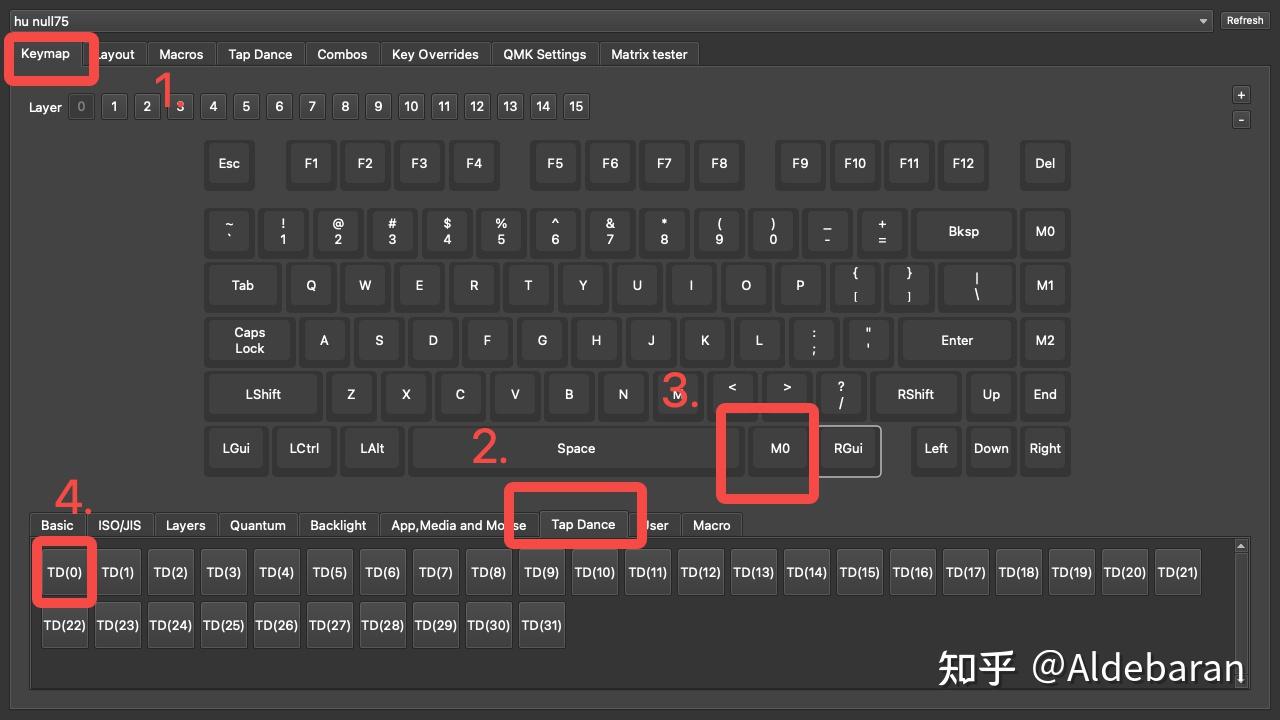Open the Key Overrides tab
Screen dimensions: 1280x720
(435, 54)
